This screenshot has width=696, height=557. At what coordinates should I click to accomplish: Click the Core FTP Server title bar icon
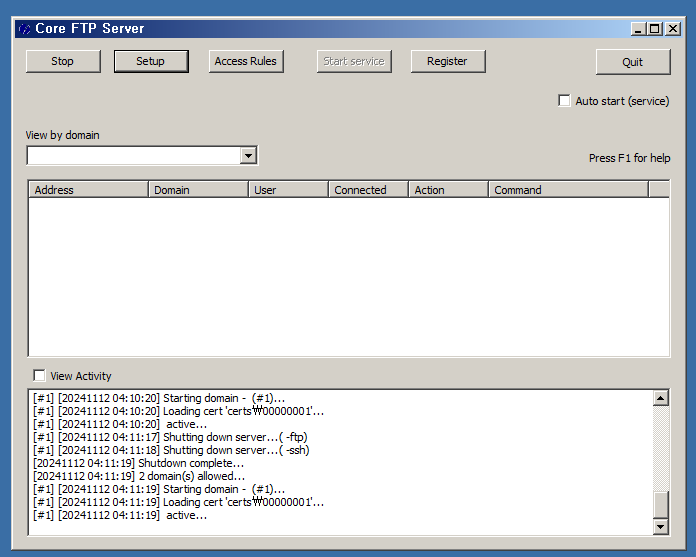(24, 29)
